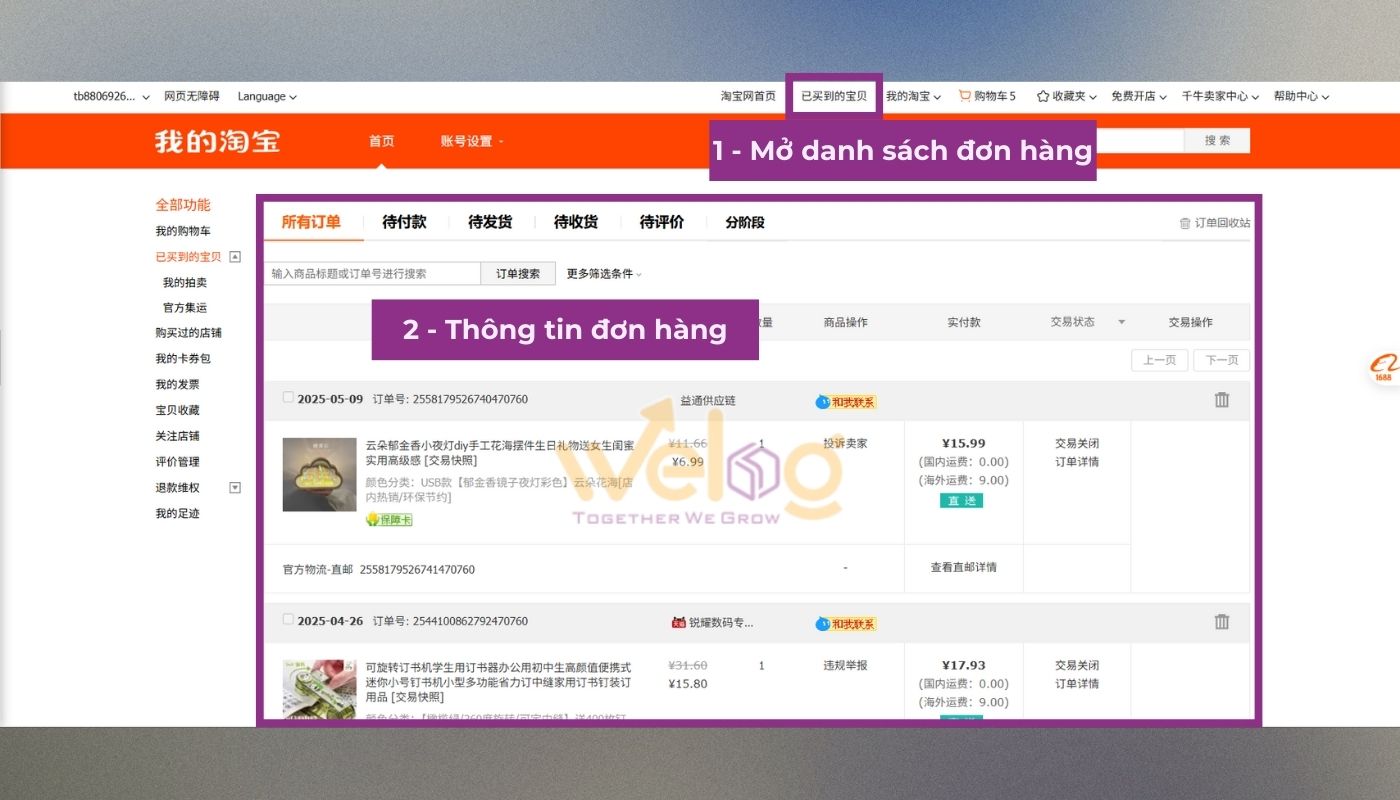Image resolution: width=1400 pixels, height=800 pixels.
Task: Expand the 退款维权 sidebar section
Action: [235, 488]
